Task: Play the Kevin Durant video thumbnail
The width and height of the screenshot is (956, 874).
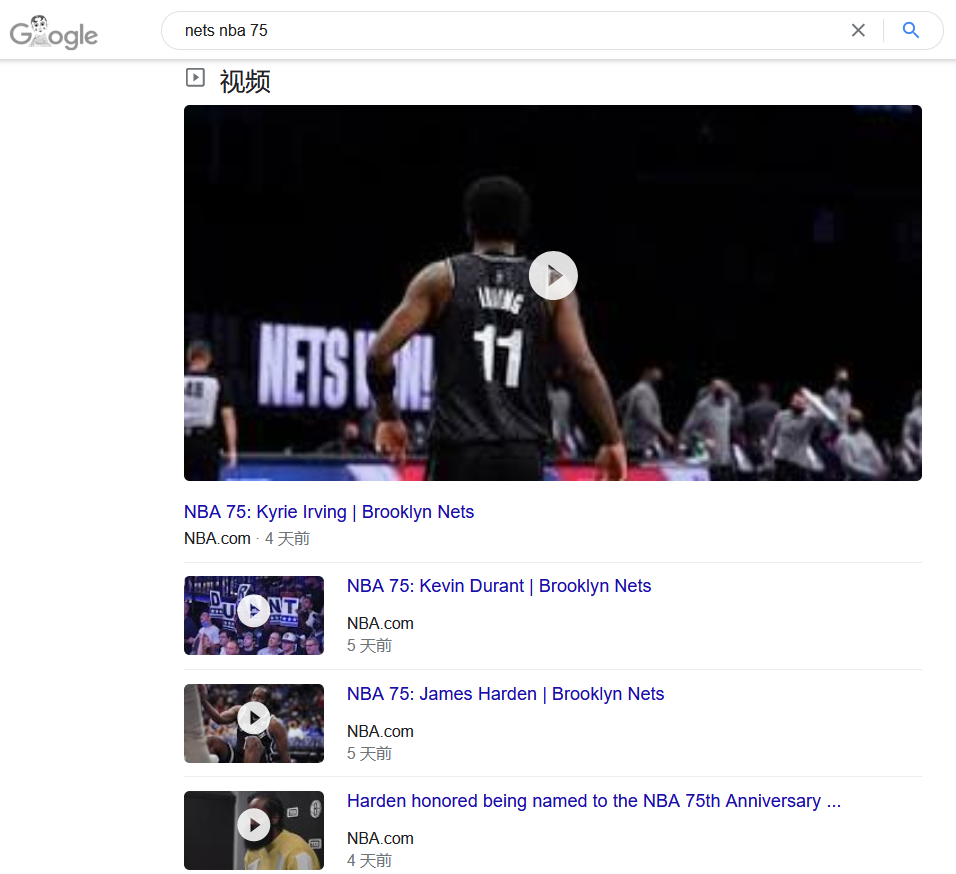Action: [x=254, y=615]
